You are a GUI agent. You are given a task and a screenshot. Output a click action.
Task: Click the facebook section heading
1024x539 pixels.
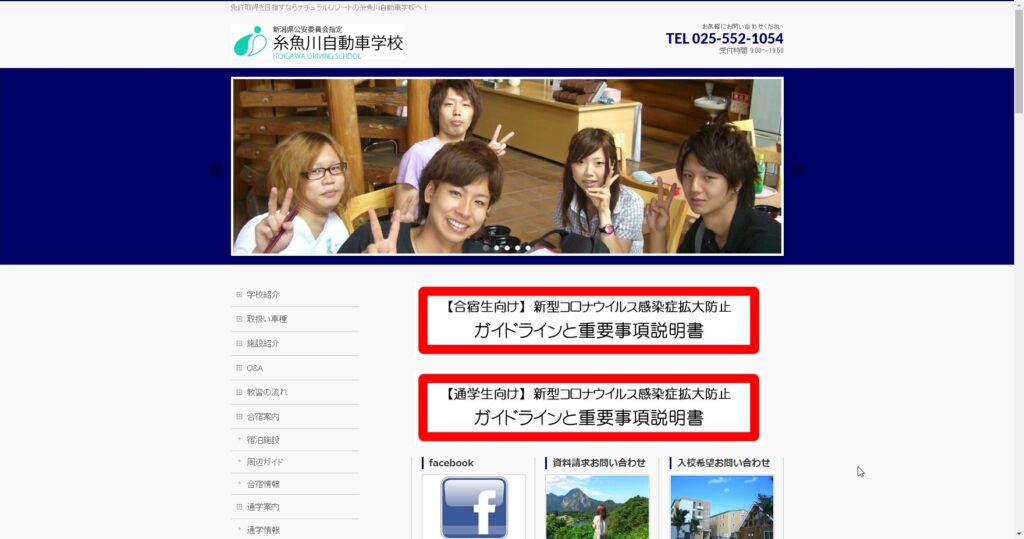point(451,463)
